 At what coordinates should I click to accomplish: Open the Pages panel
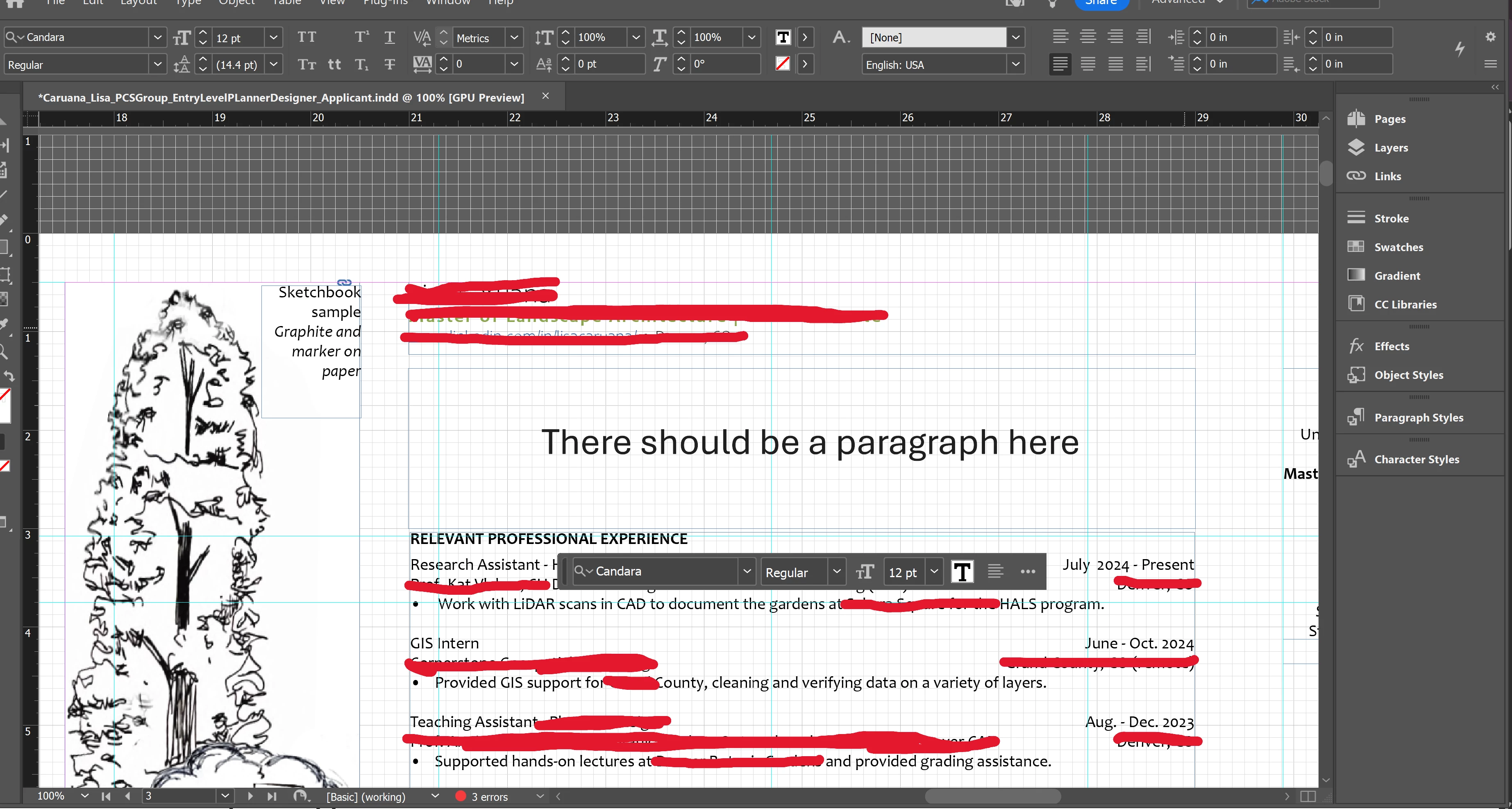pyautogui.click(x=1389, y=119)
